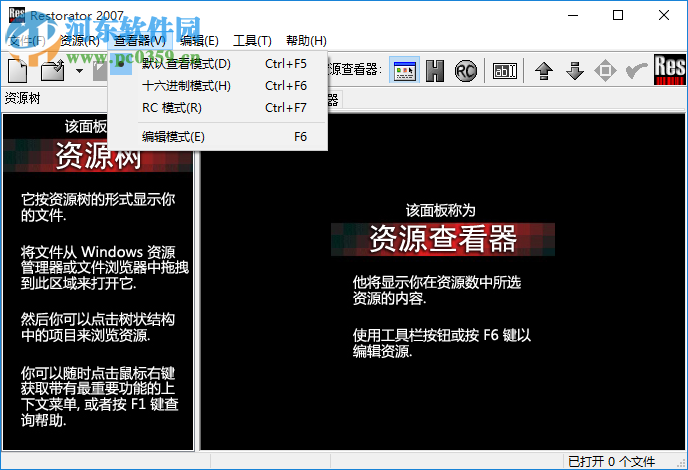Image resolution: width=688 pixels, height=470 pixels.
Task: Close the 查看器(V) menu
Action: coord(140,41)
